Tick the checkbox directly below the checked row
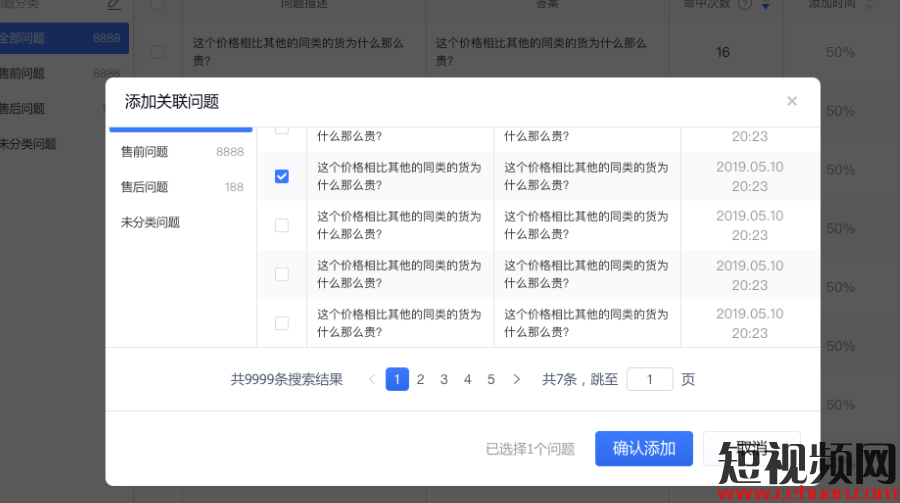The width and height of the screenshot is (900, 503). coord(282,225)
